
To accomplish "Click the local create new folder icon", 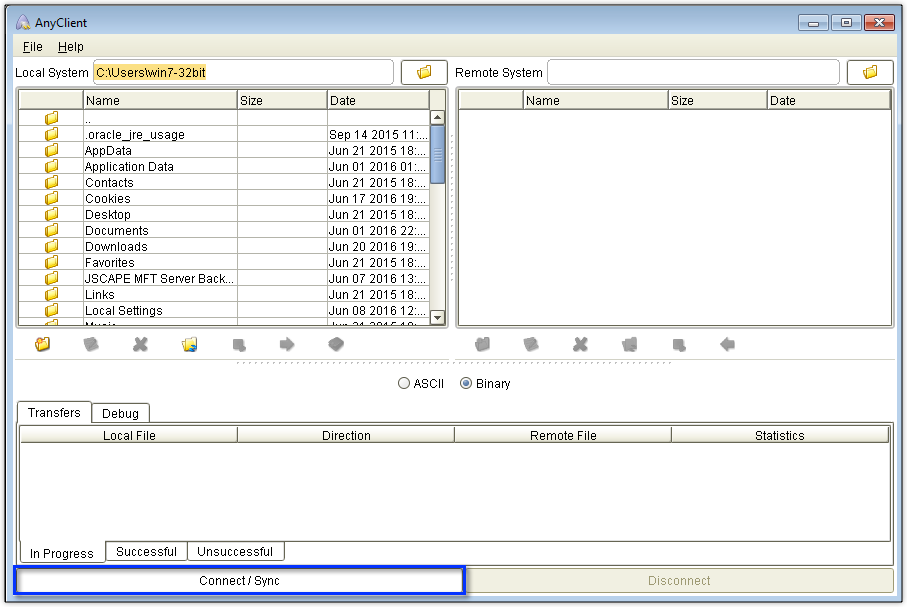I will pyautogui.click(x=42, y=344).
